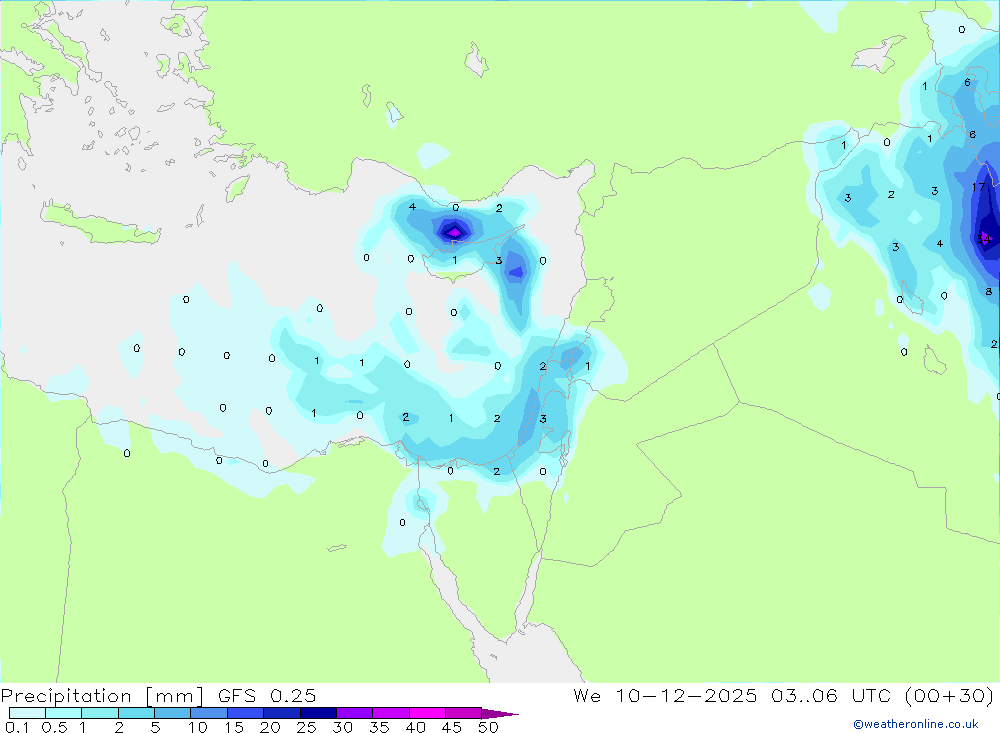Click legend label '35'
The height and width of the screenshot is (733, 1000).
tap(379, 727)
